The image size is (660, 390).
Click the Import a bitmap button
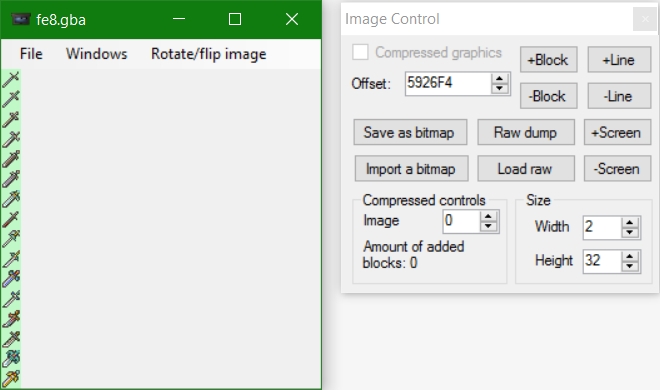coord(411,169)
